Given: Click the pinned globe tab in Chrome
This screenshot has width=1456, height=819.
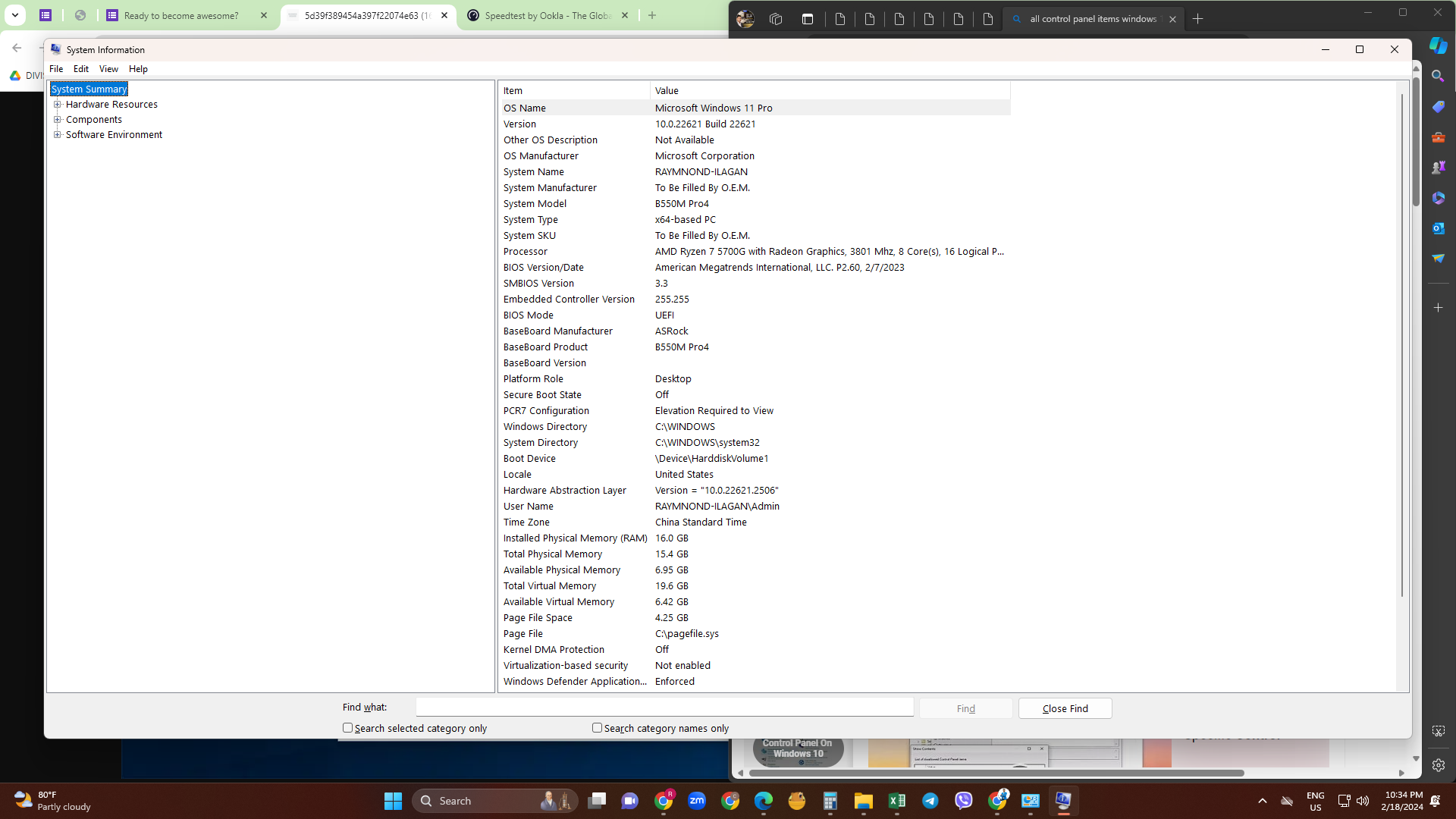Looking at the screenshot, I should 80,15.
